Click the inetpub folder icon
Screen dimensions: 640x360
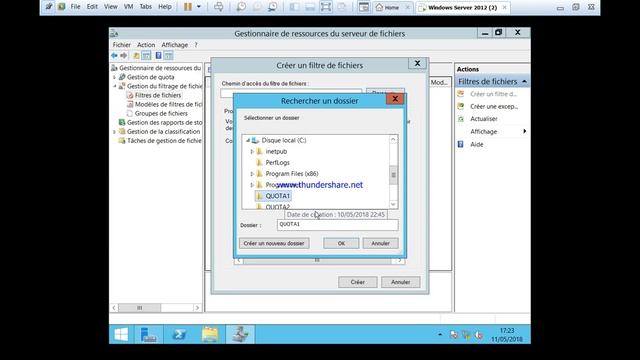pyautogui.click(x=260, y=151)
